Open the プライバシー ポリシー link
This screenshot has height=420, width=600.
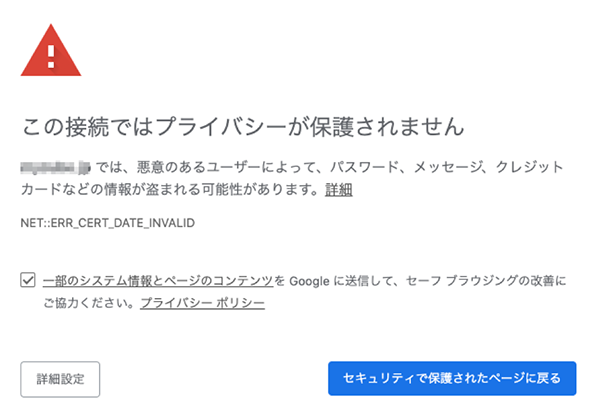(202, 302)
